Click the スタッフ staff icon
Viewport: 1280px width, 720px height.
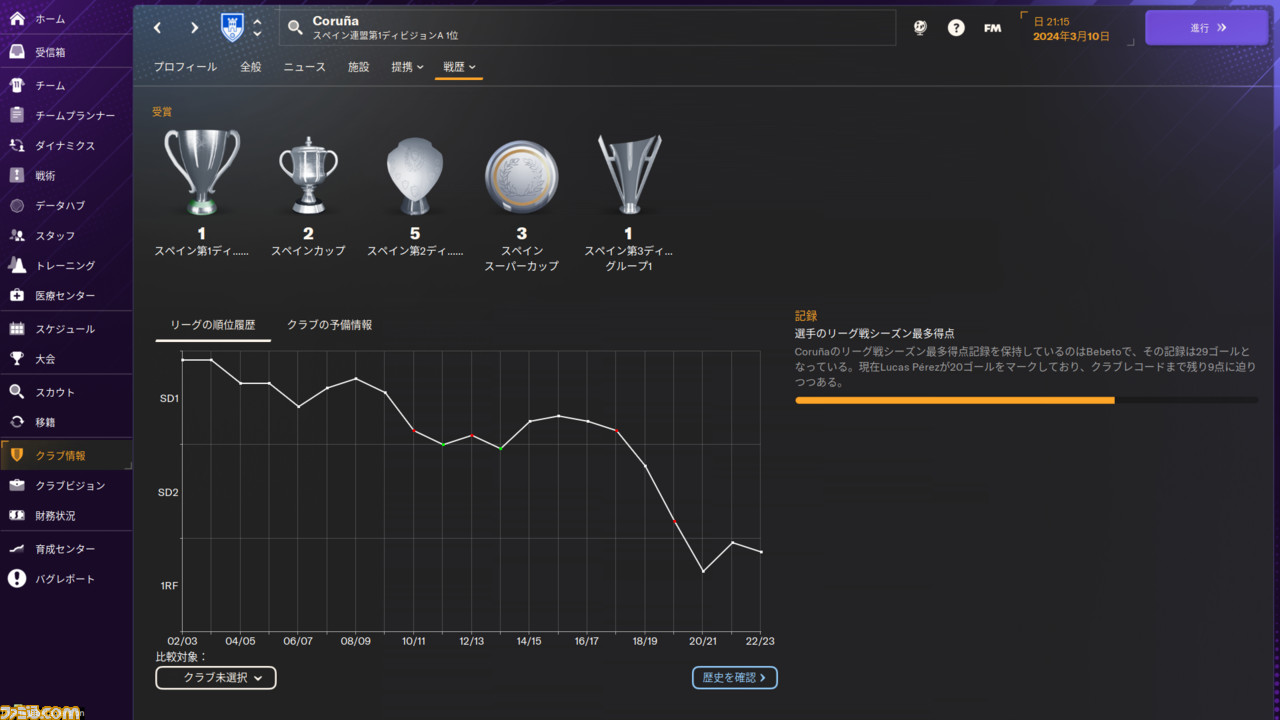point(17,235)
